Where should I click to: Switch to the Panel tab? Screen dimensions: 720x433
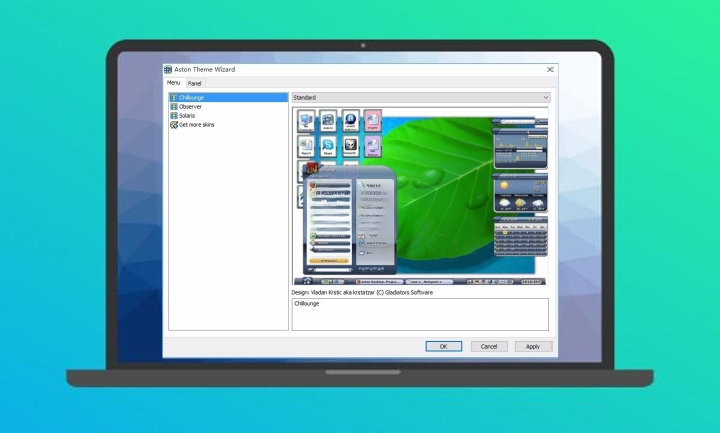tap(195, 83)
